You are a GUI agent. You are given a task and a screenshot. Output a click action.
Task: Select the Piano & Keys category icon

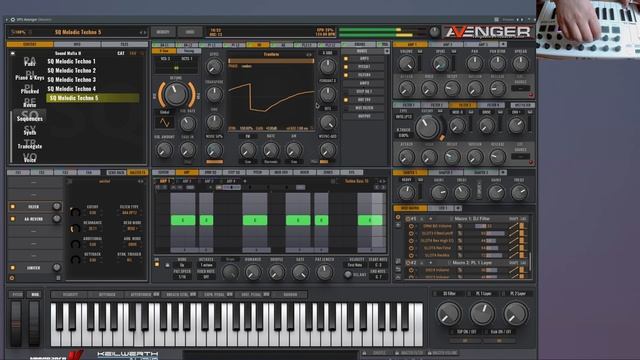30,76
